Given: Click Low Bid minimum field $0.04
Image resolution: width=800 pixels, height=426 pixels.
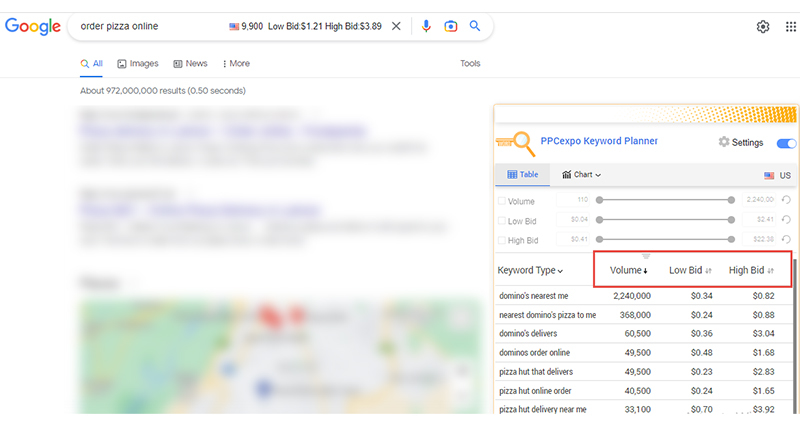Looking at the screenshot, I should (573, 219).
